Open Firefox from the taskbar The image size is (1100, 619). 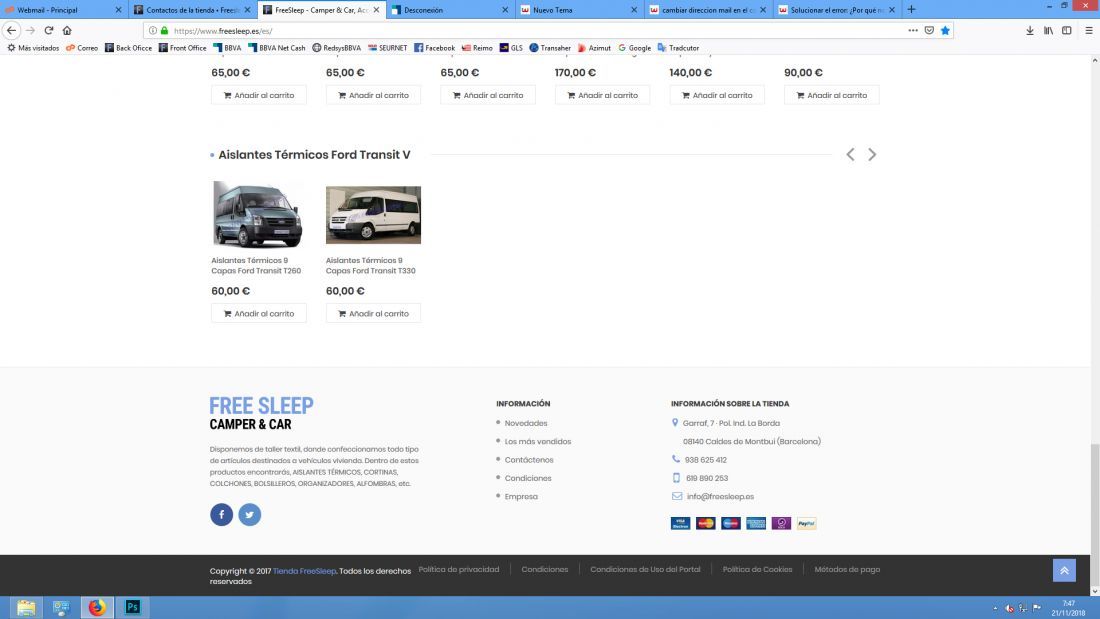click(97, 607)
